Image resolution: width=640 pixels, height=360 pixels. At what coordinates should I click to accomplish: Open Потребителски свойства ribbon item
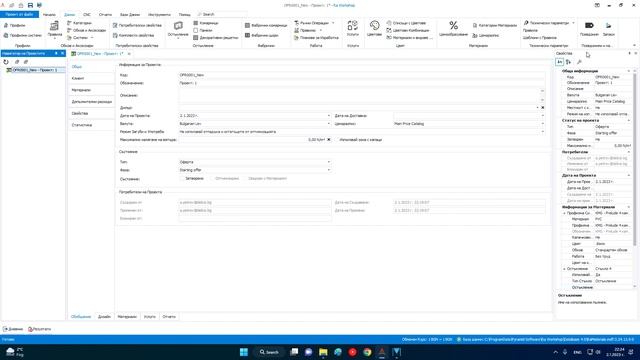coord(137,25)
